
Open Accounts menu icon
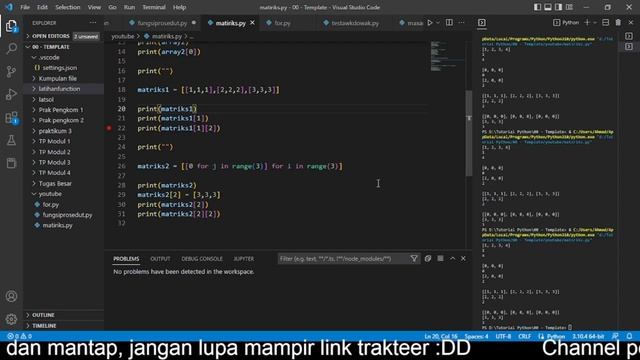coord(11,296)
